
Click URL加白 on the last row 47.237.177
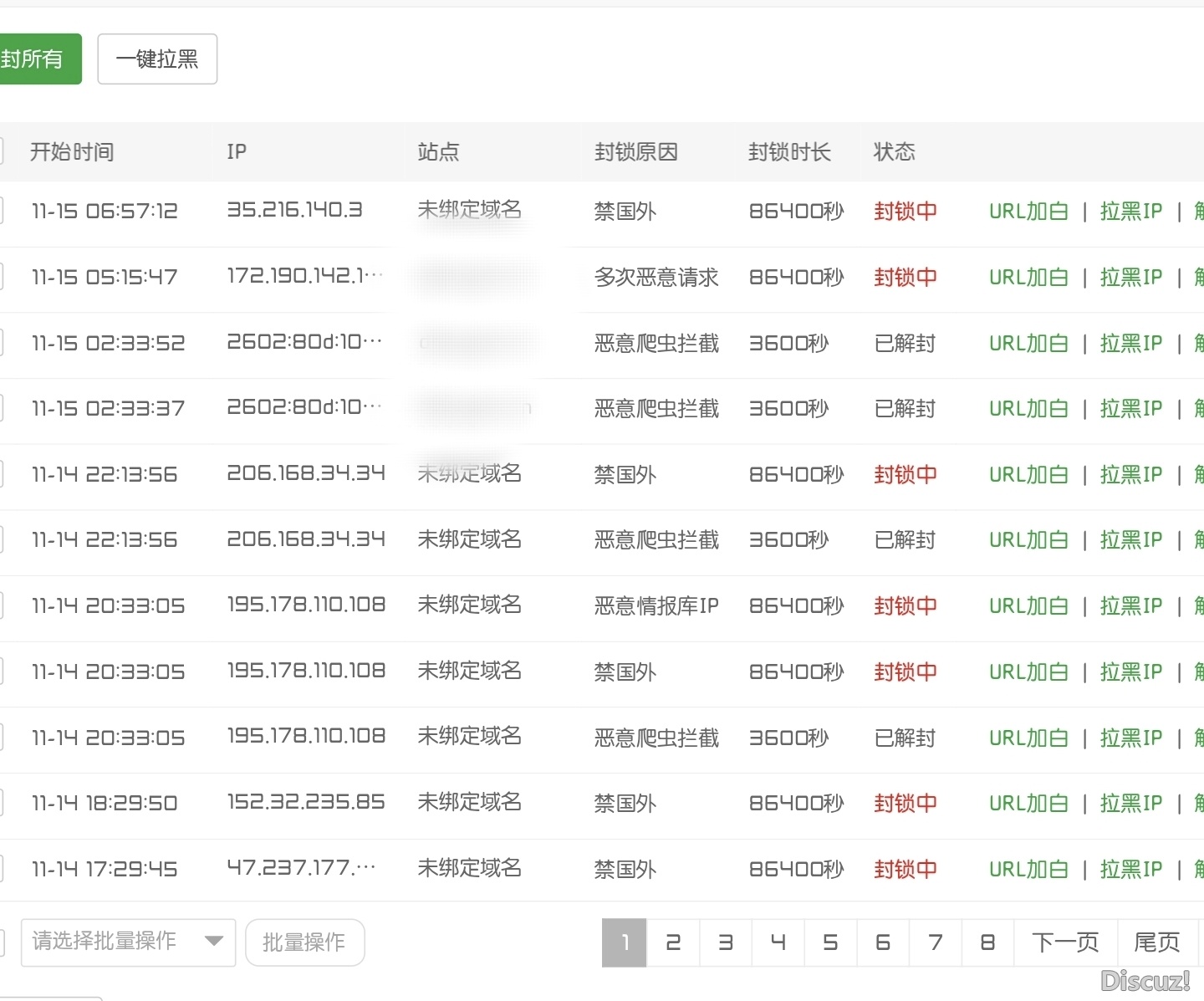[x=1028, y=870]
